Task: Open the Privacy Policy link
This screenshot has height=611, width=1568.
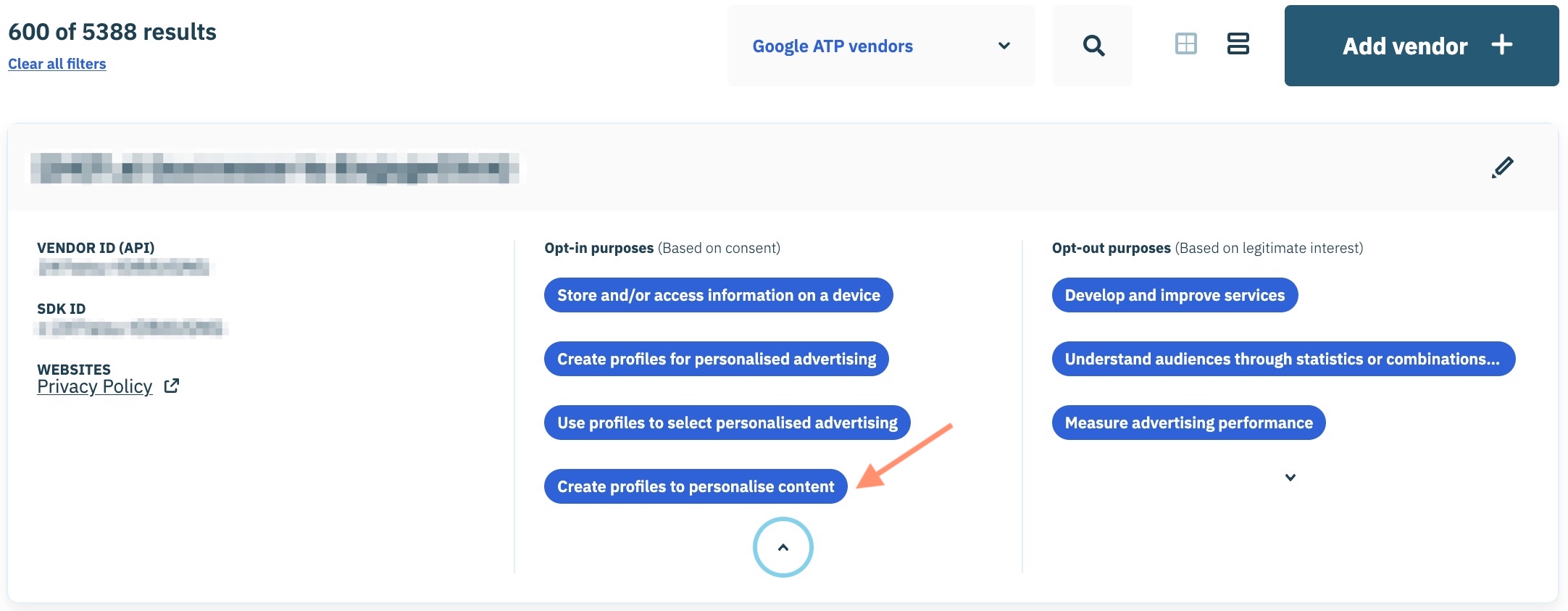Action: (95, 387)
